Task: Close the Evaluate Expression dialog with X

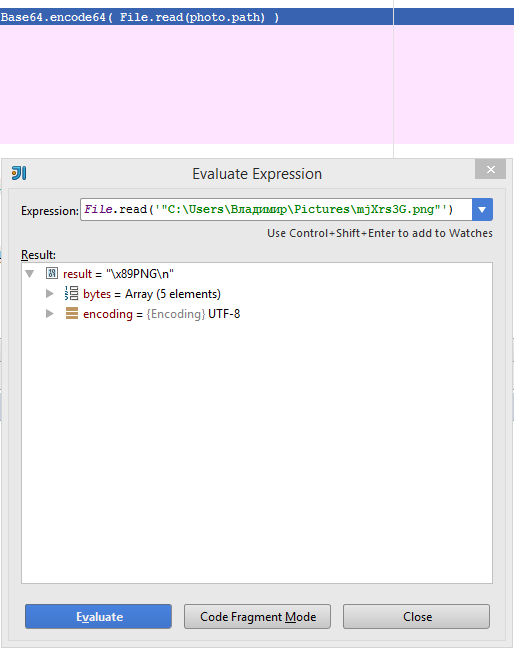Action: tap(490, 169)
